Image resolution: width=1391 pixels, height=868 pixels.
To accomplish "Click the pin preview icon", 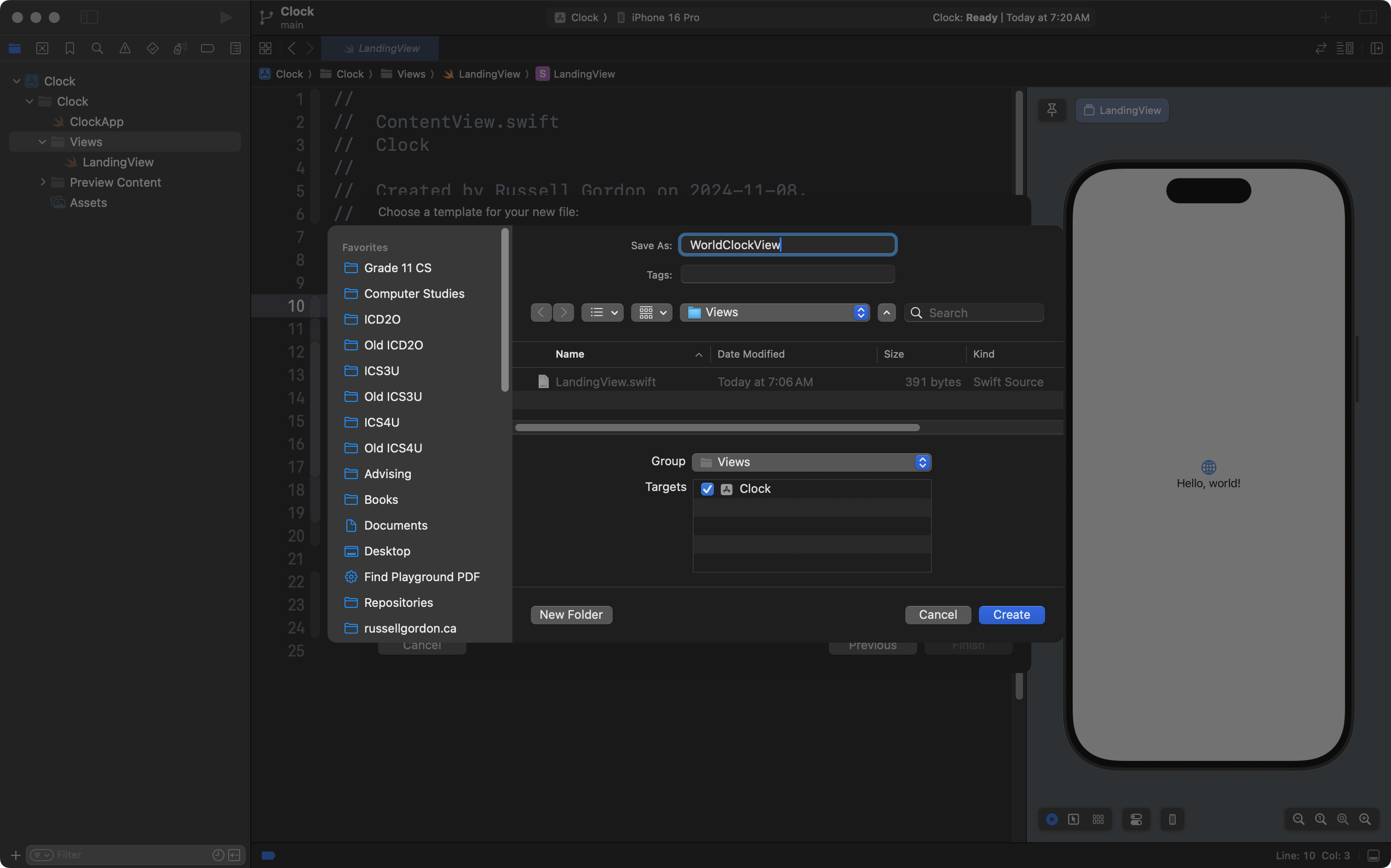I will pyautogui.click(x=1052, y=109).
